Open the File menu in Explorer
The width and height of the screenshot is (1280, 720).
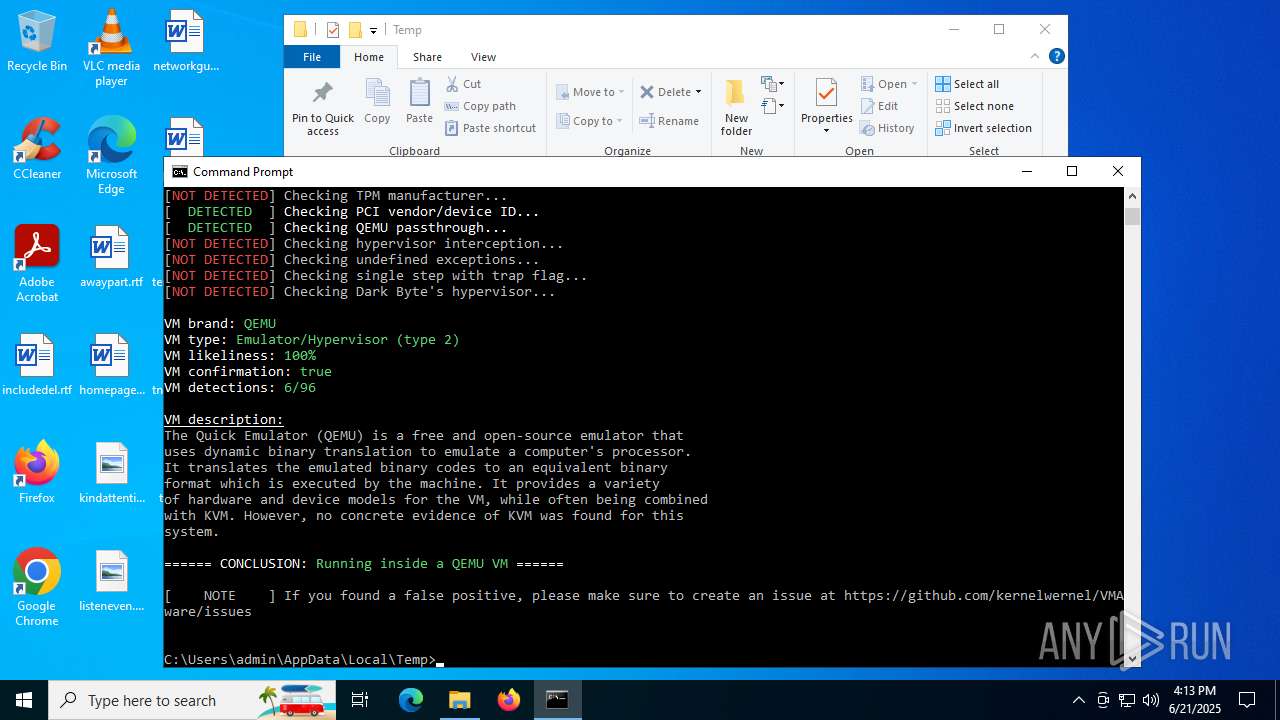(x=312, y=57)
